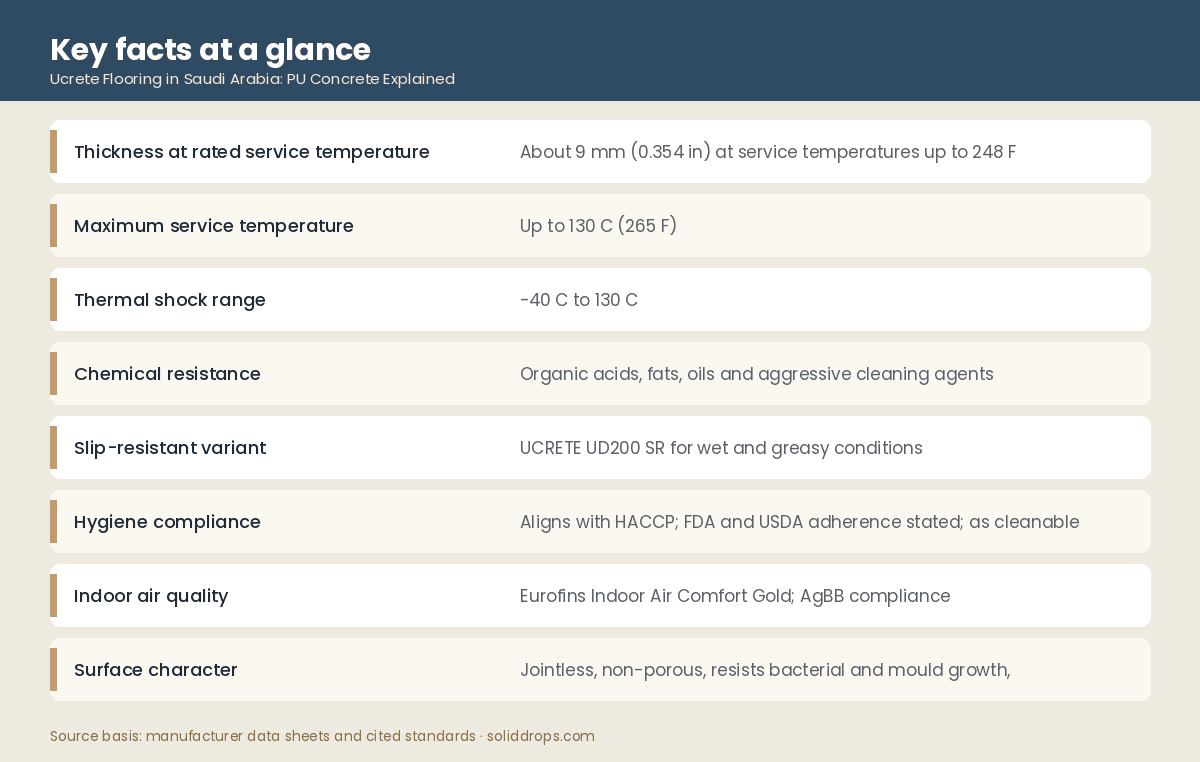Click the tan accent bar beside Chemical resistance
This screenshot has width=1200, height=762.
[53, 374]
